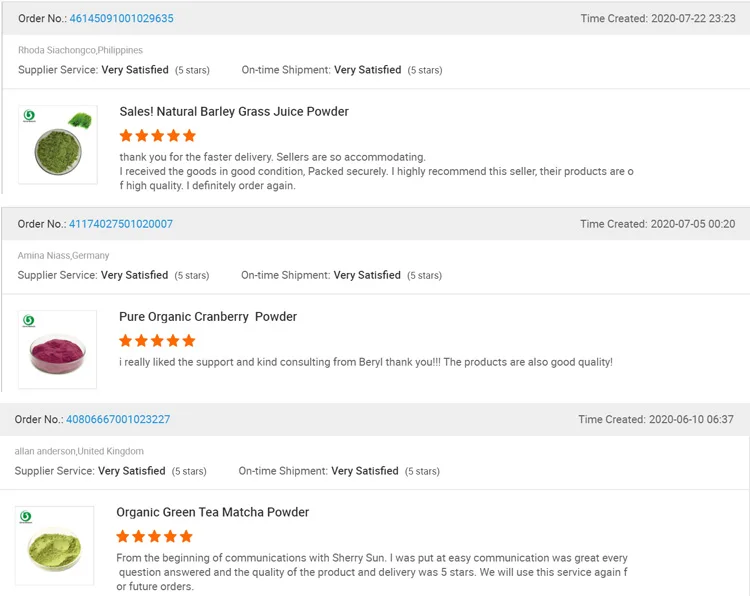The height and width of the screenshot is (600, 750).
Task: Click the green brand logo on barley image
Action: click(29, 115)
